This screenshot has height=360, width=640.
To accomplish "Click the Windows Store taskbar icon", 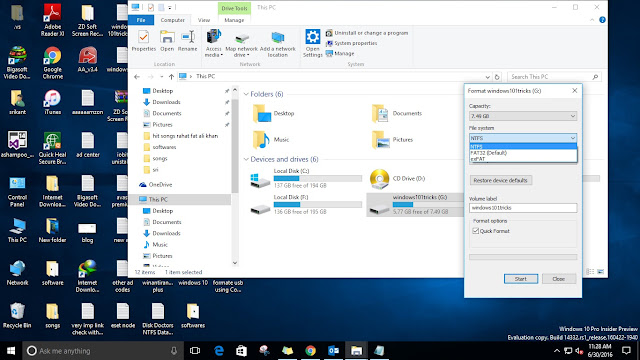I will [241, 351].
